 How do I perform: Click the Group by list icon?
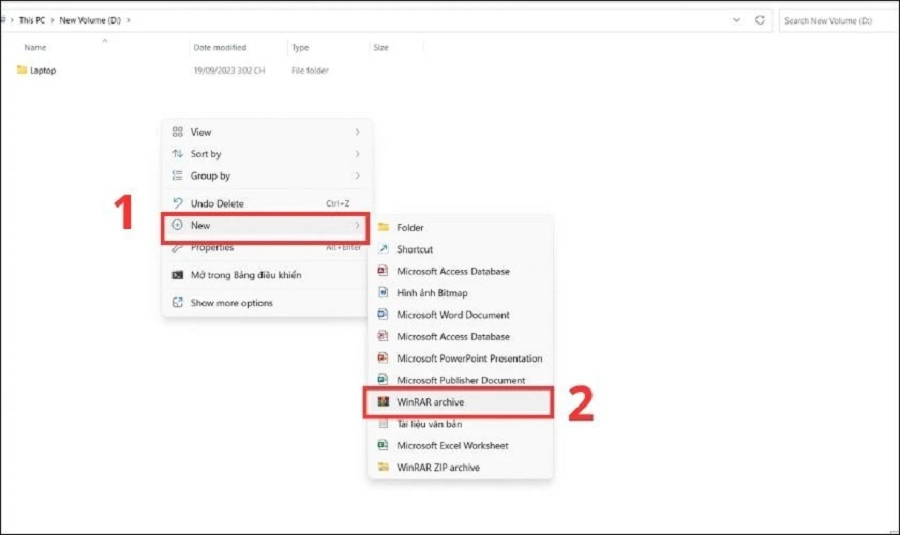[177, 176]
